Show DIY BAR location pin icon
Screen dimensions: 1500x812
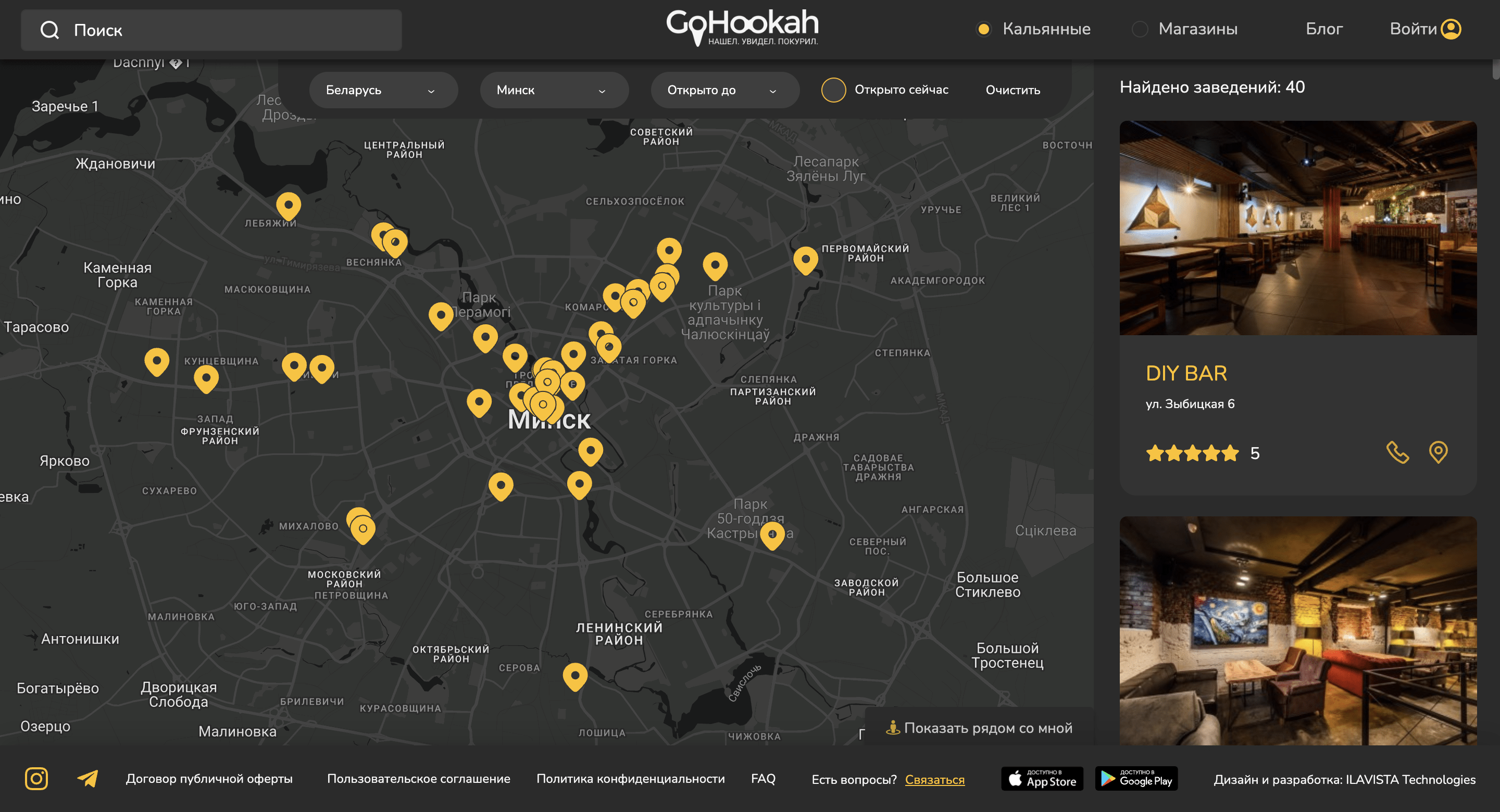1438,452
